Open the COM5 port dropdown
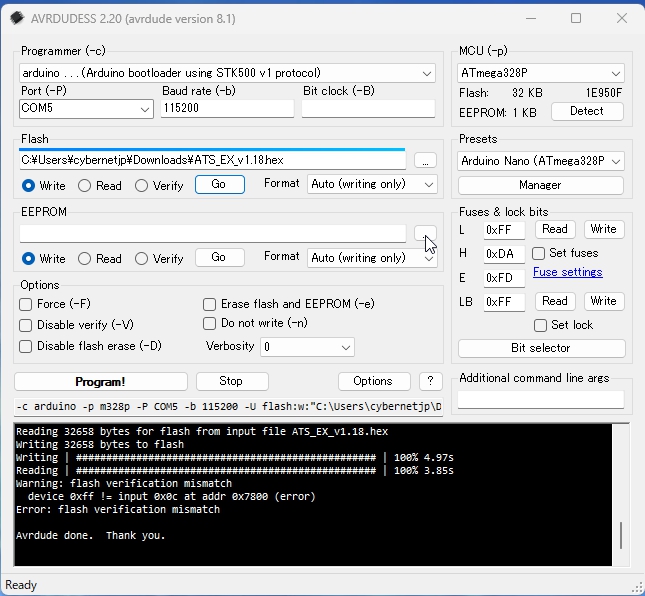Image resolution: width=645 pixels, height=596 pixels. 144,108
